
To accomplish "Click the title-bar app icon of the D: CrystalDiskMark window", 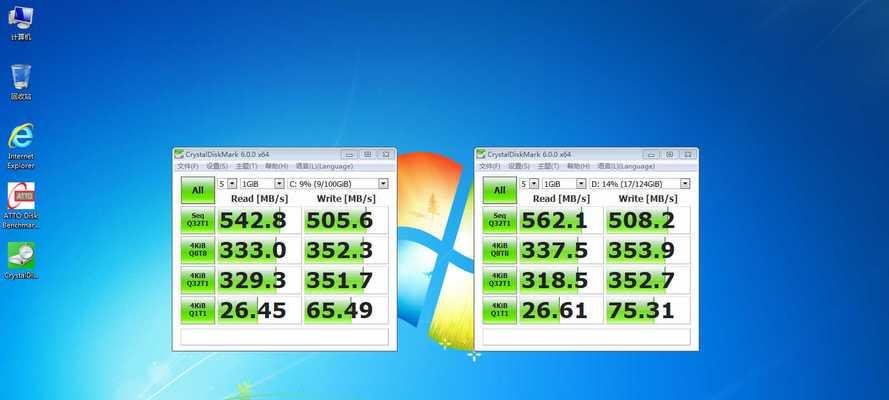I will pyautogui.click(x=481, y=154).
